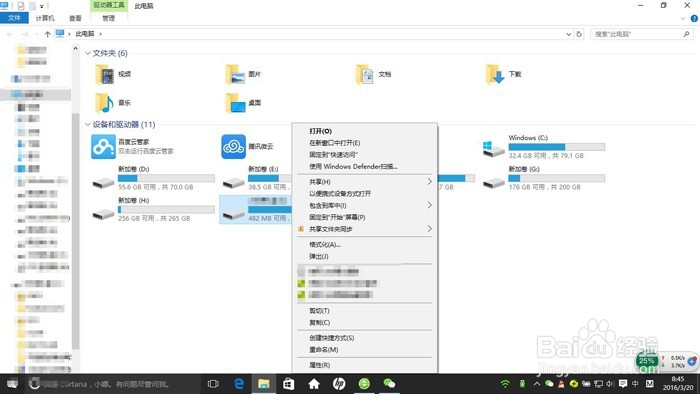Click the refresh button in address bar
The image size is (700, 394).
pyautogui.click(x=579, y=34)
